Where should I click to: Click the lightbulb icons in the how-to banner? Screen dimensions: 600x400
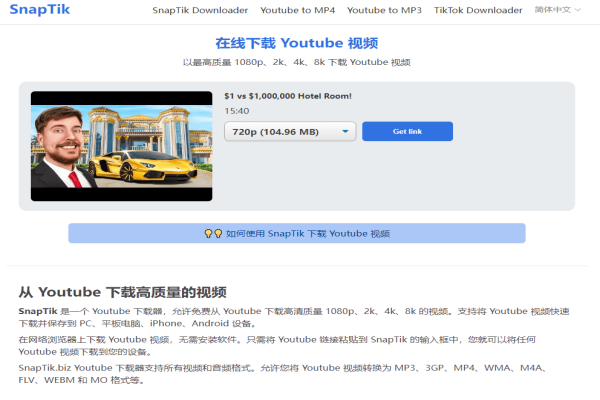pos(213,233)
